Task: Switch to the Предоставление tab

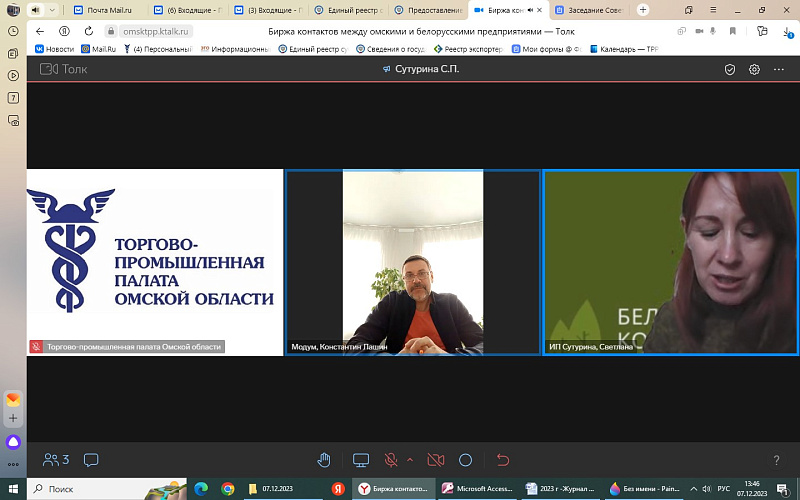Action: tap(429, 10)
